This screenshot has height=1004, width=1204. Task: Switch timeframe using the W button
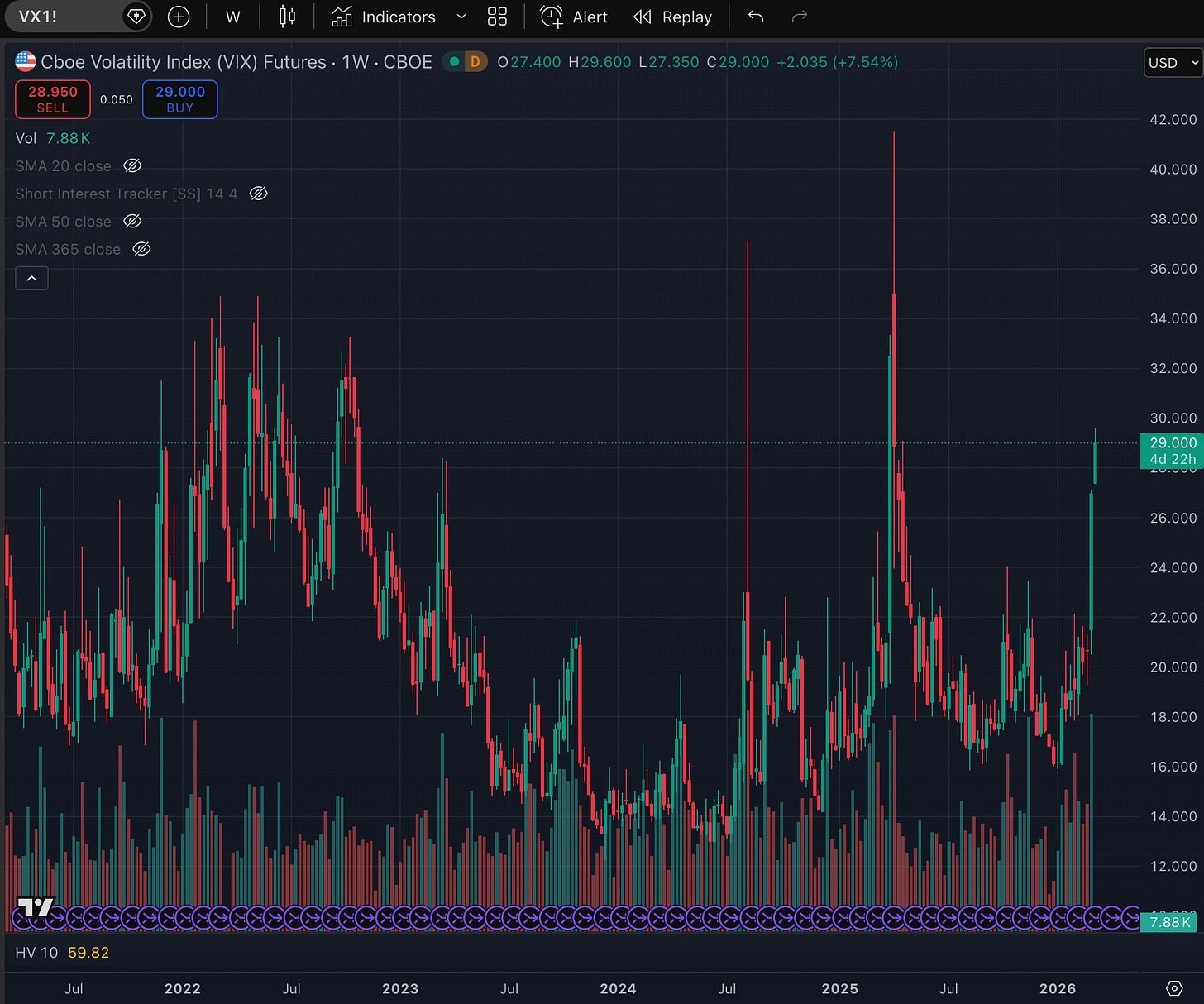coord(232,17)
